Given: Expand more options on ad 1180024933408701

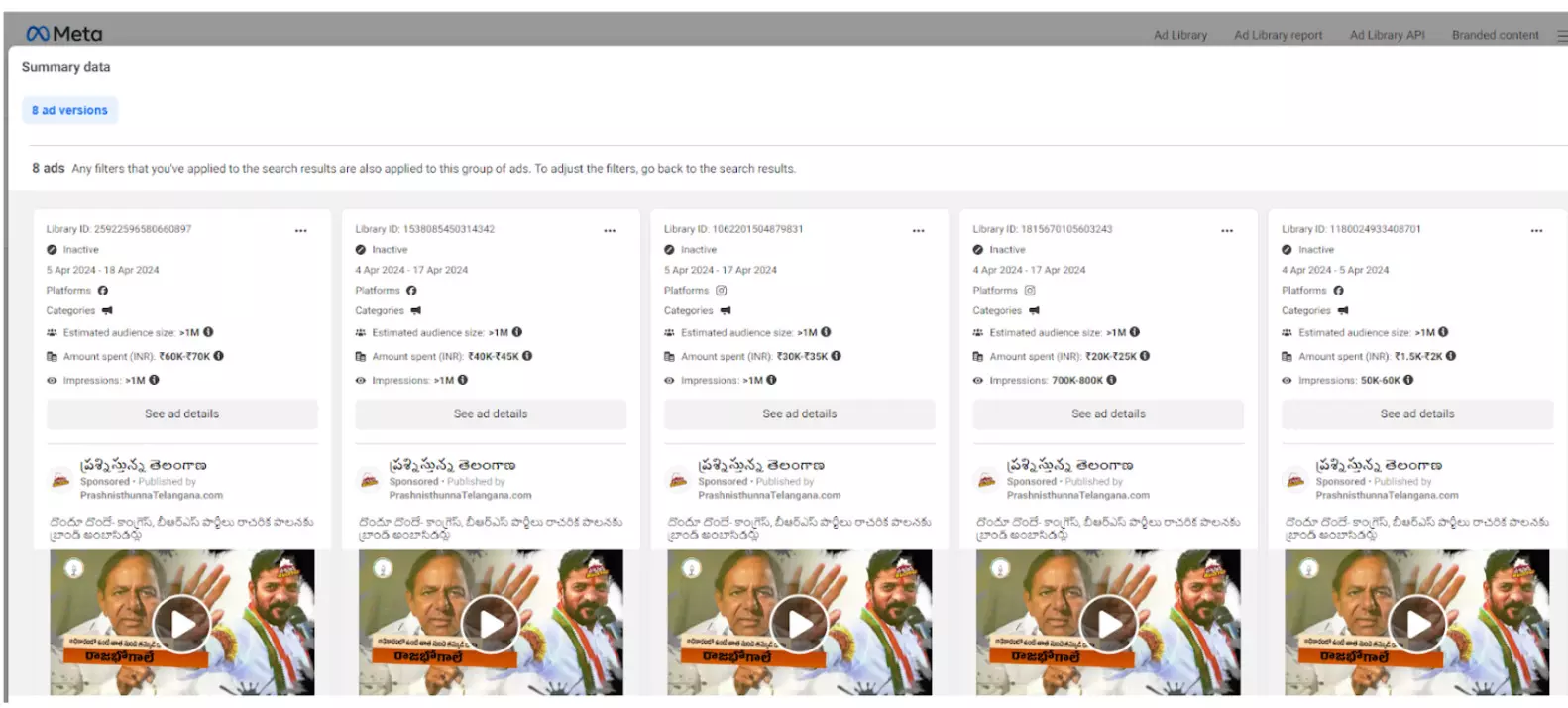Looking at the screenshot, I should tap(1535, 230).
